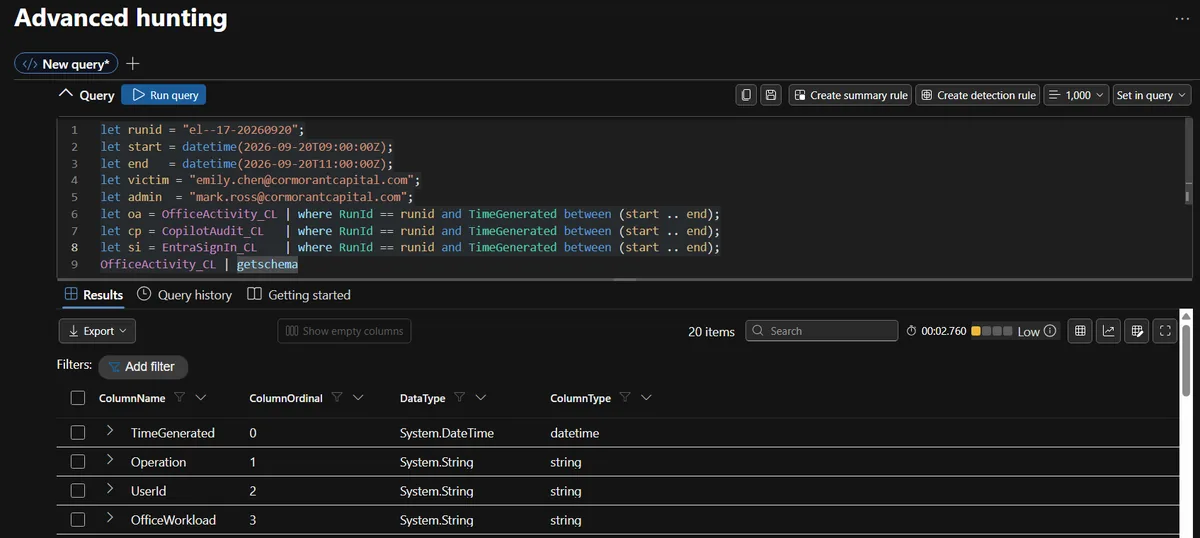Select all rows with the header checkbox
This screenshot has width=1200, height=538.
[x=78, y=398]
